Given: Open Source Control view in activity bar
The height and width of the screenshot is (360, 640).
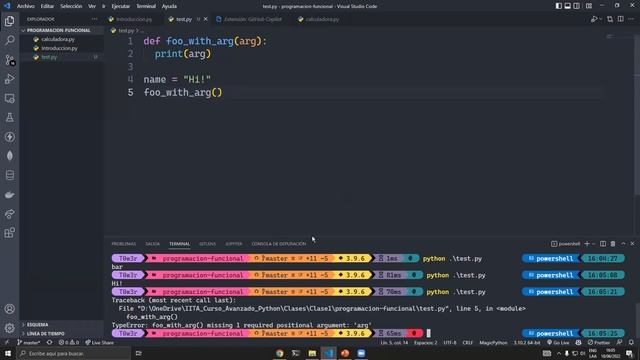Looking at the screenshot, I should [9, 60].
